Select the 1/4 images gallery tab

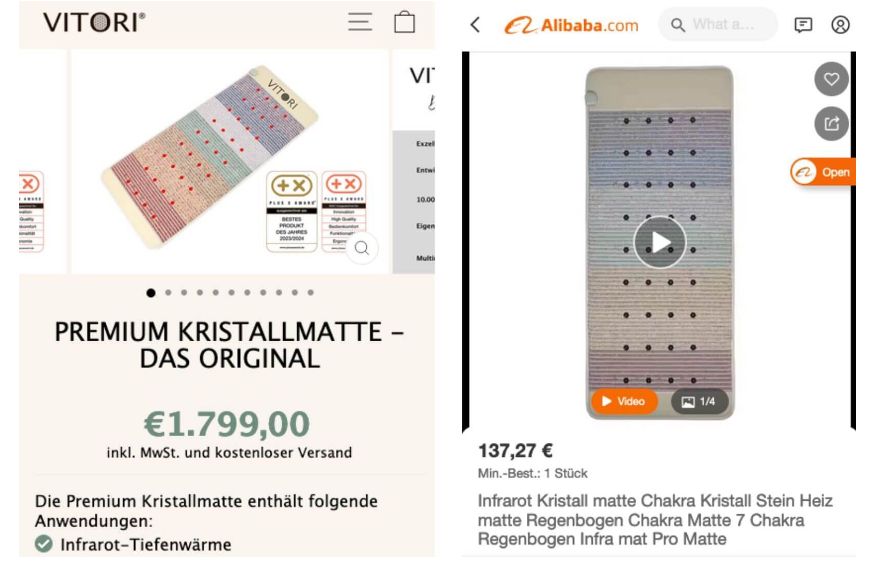click(698, 401)
